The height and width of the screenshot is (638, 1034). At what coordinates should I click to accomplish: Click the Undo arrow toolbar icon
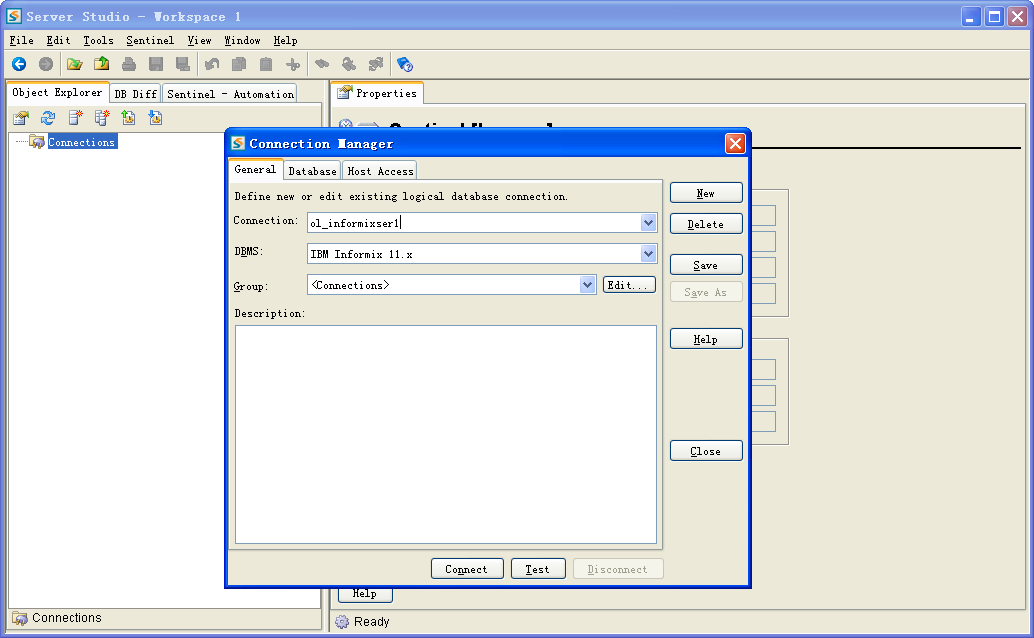[x=212, y=64]
